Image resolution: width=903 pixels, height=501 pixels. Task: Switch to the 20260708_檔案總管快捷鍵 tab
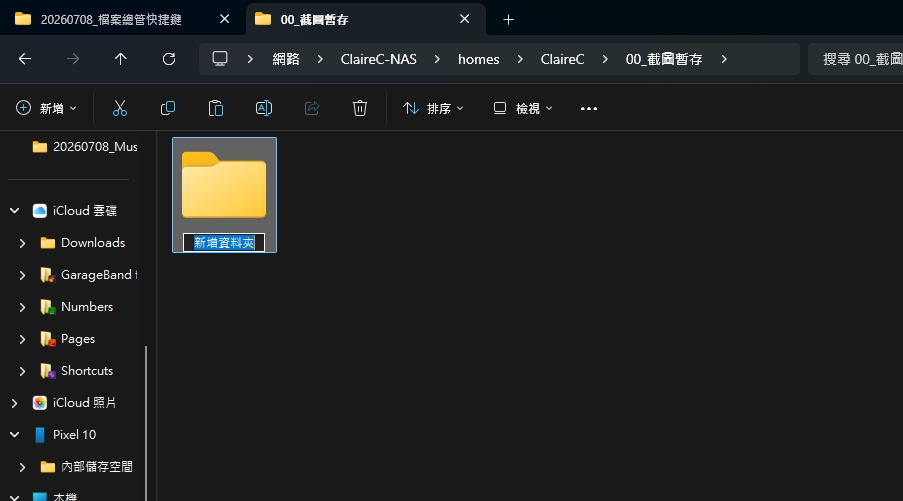click(111, 20)
